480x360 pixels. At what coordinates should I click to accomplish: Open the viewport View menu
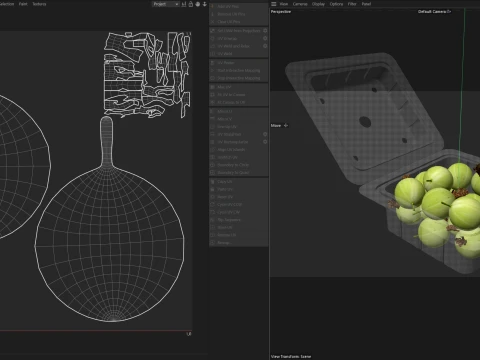tap(284, 4)
